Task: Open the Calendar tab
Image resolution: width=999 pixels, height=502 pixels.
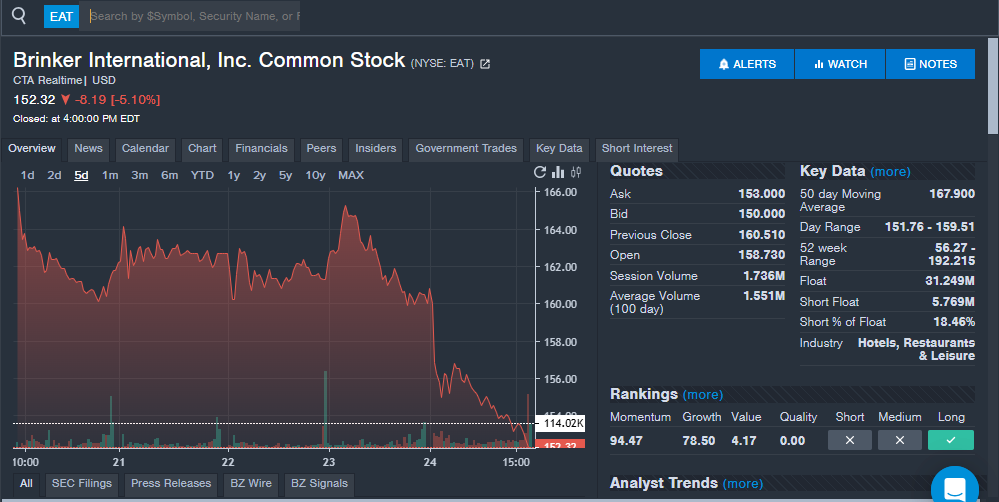Action: click(145, 148)
